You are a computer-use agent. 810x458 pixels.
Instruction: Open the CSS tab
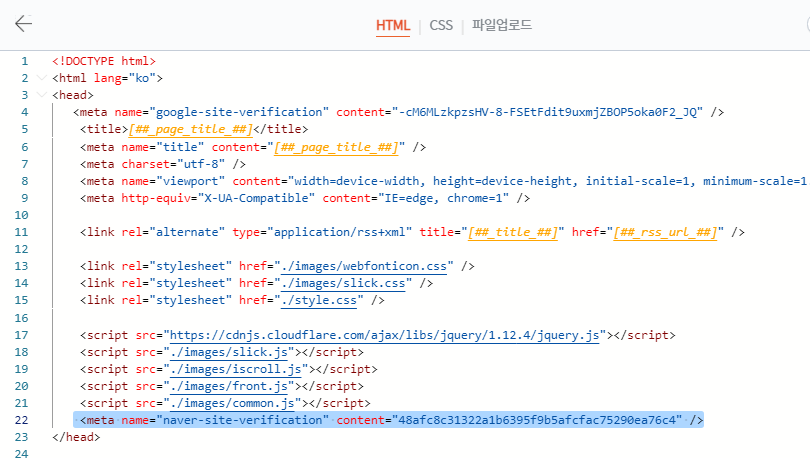pyautogui.click(x=441, y=25)
